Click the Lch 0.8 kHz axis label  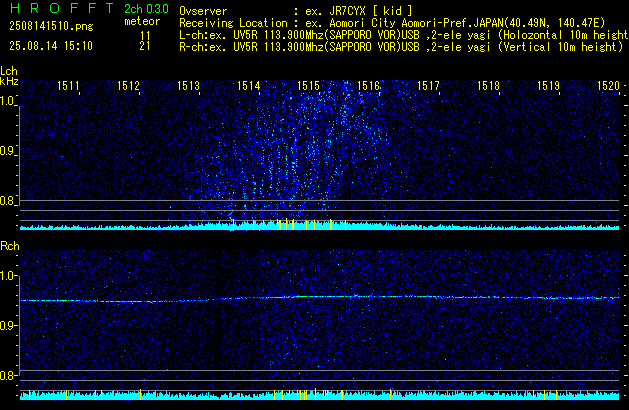pos(8,201)
